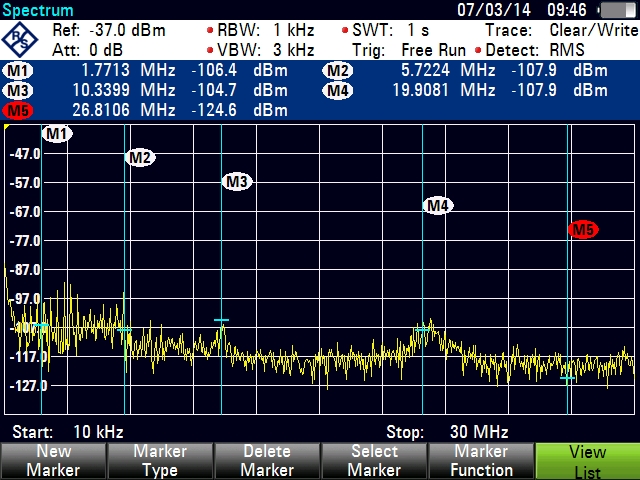The width and height of the screenshot is (640, 480).
Task: Click the M4 marker label on graph
Action: [438, 206]
